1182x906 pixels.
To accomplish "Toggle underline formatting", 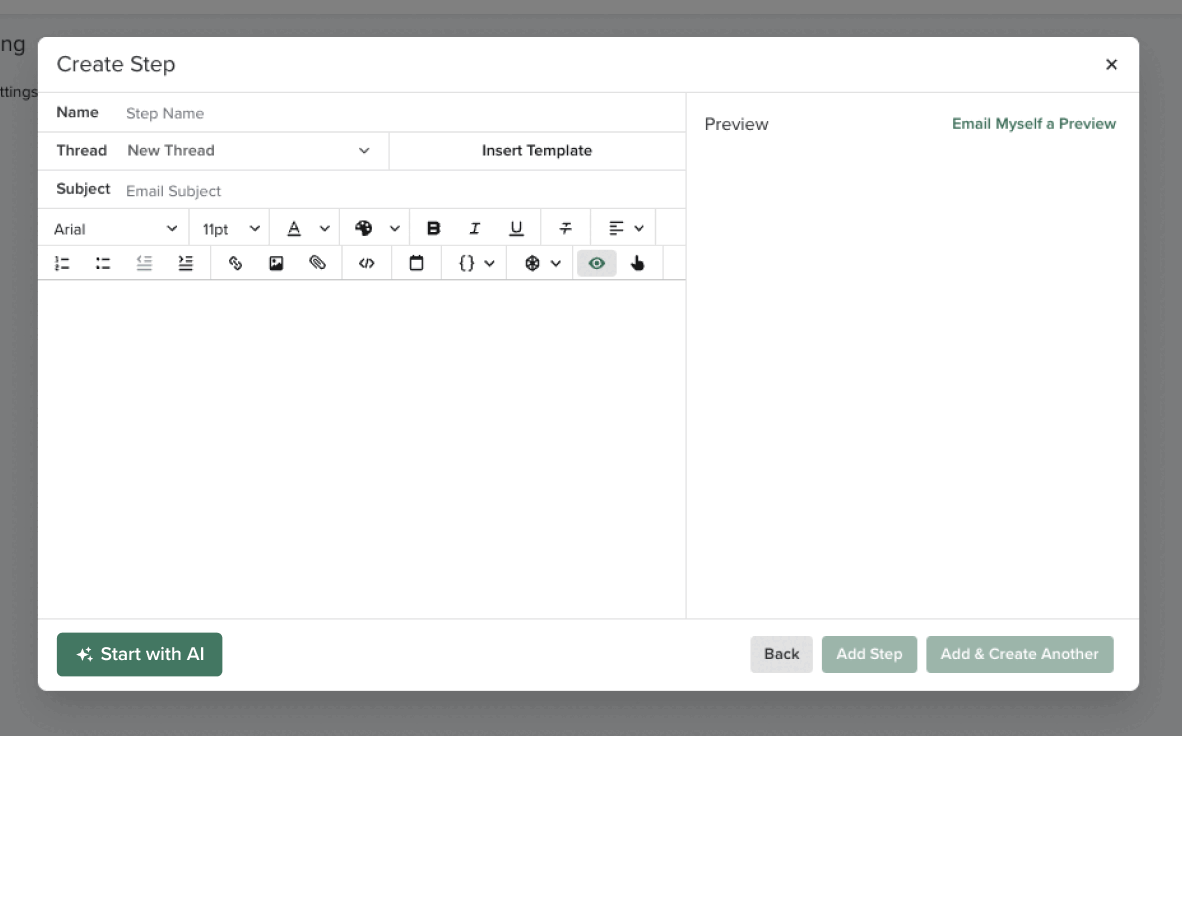I will click(x=516, y=228).
